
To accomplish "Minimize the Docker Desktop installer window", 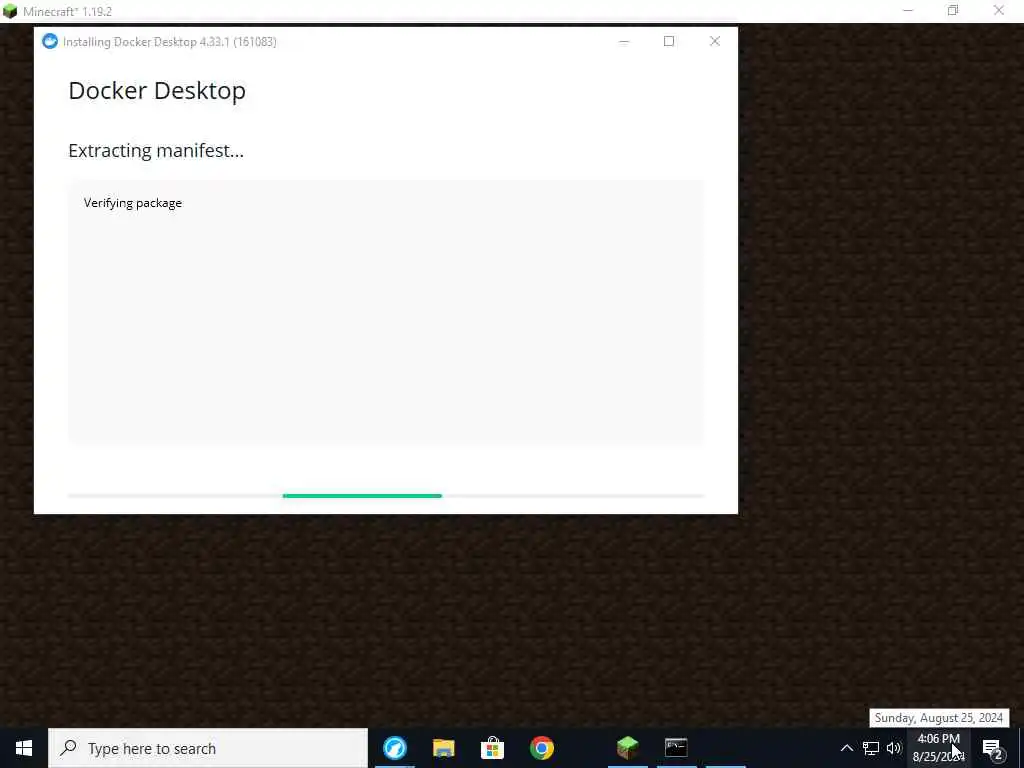I will 624,41.
